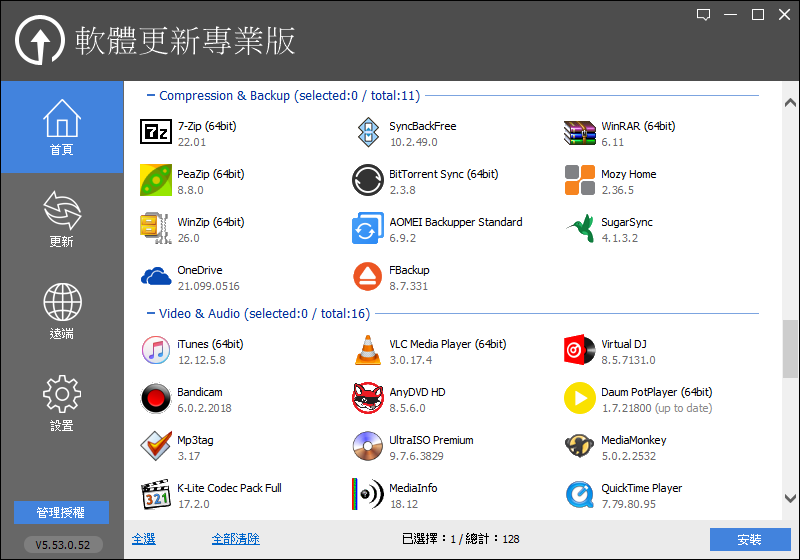Viewport: 800px width, 560px height.
Task: Open the 遠端 remote tab
Action: coord(62,311)
